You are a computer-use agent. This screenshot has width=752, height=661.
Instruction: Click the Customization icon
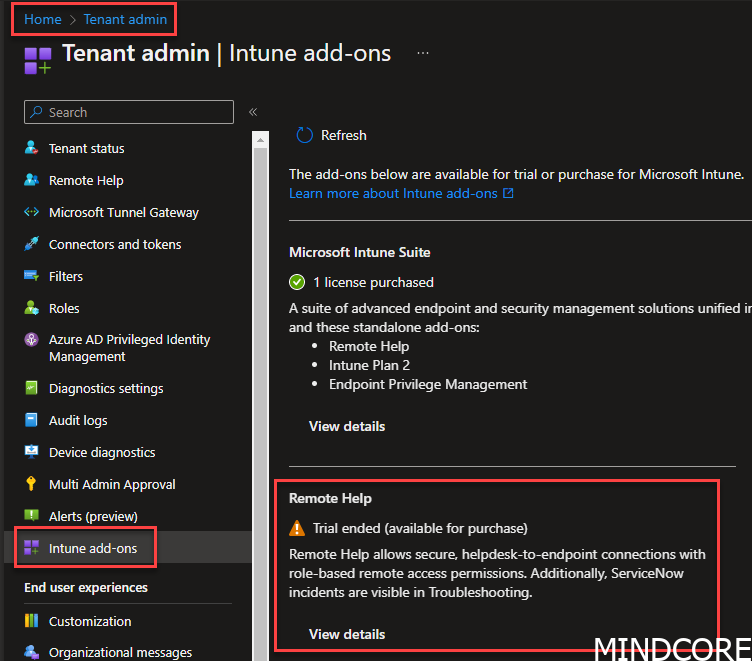[x=31, y=621]
